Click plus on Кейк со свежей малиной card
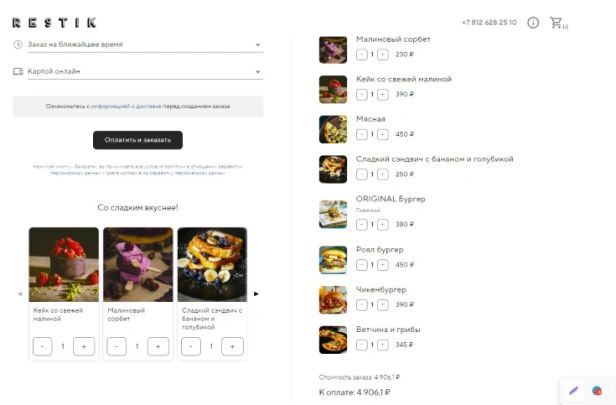616x405 pixels. 84,346
